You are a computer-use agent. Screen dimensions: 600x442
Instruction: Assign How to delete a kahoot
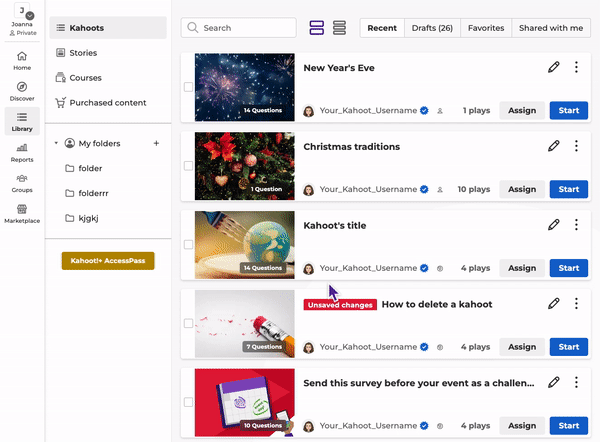pyautogui.click(x=522, y=347)
